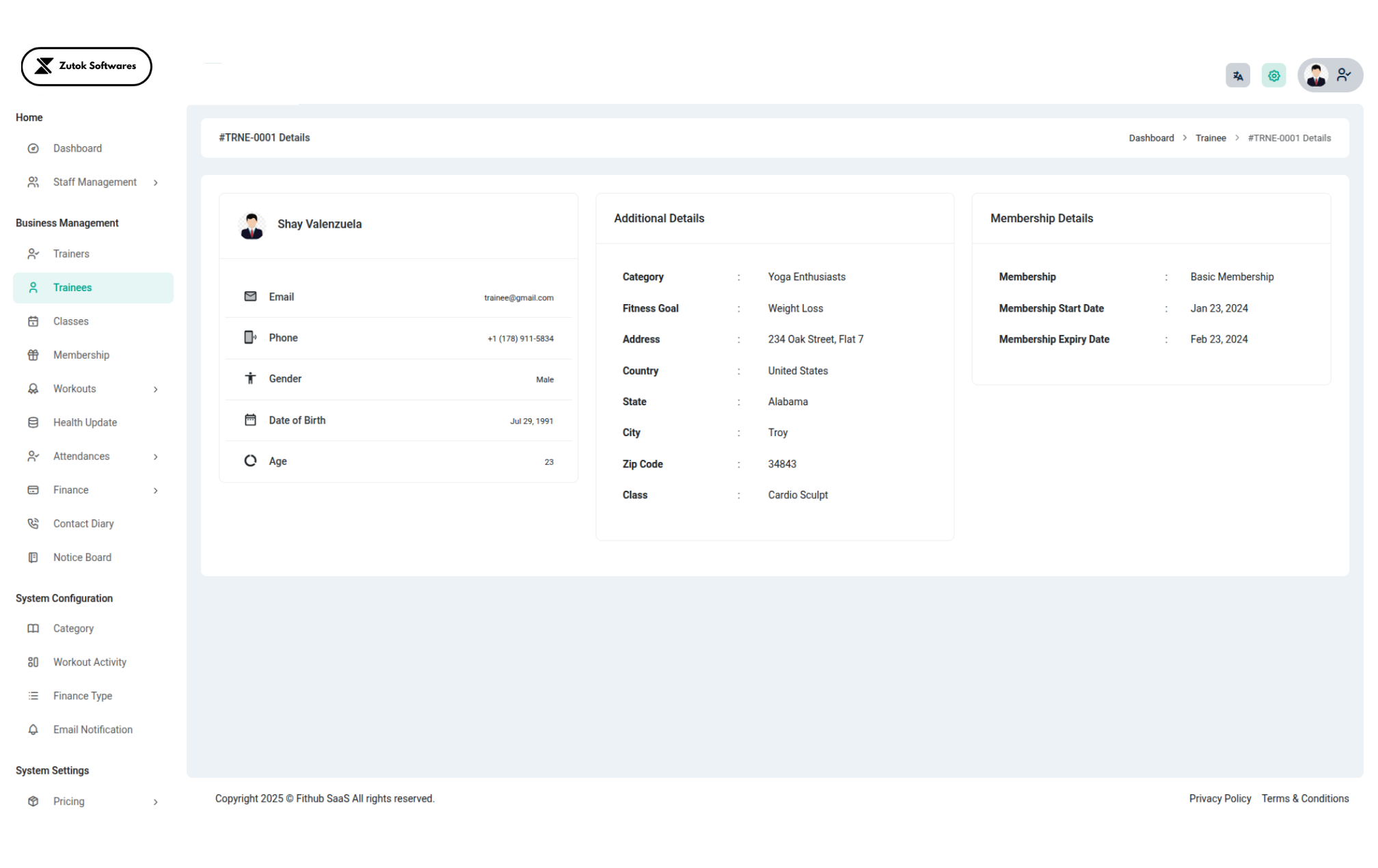Open the Health Update menu item
Viewport: 1378px width, 868px height.
pos(85,422)
